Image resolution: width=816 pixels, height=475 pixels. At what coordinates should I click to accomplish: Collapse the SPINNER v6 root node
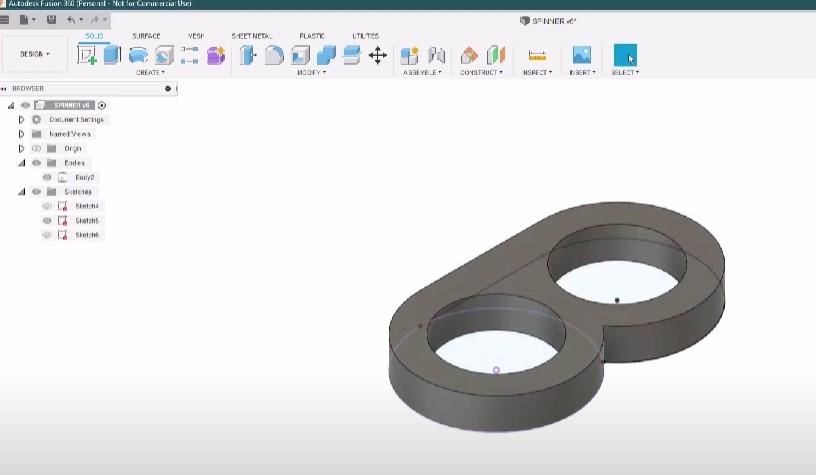pos(10,105)
